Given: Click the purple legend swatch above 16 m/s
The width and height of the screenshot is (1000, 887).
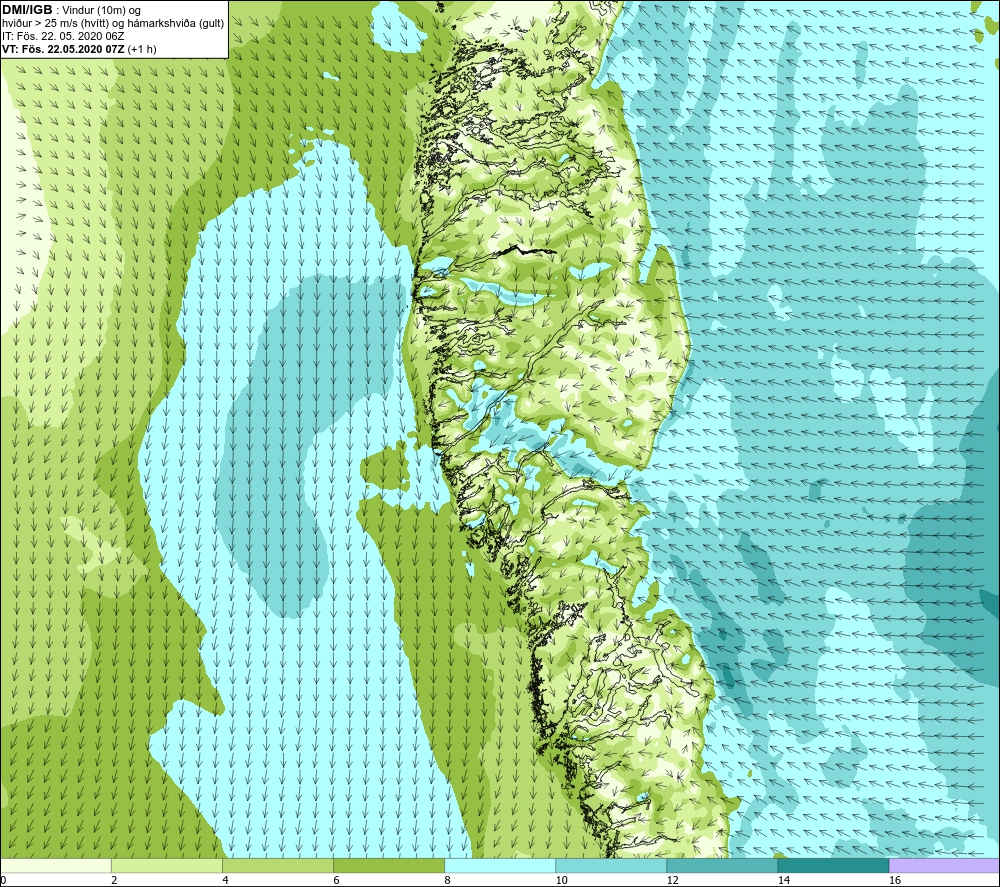Looking at the screenshot, I should click(944, 865).
